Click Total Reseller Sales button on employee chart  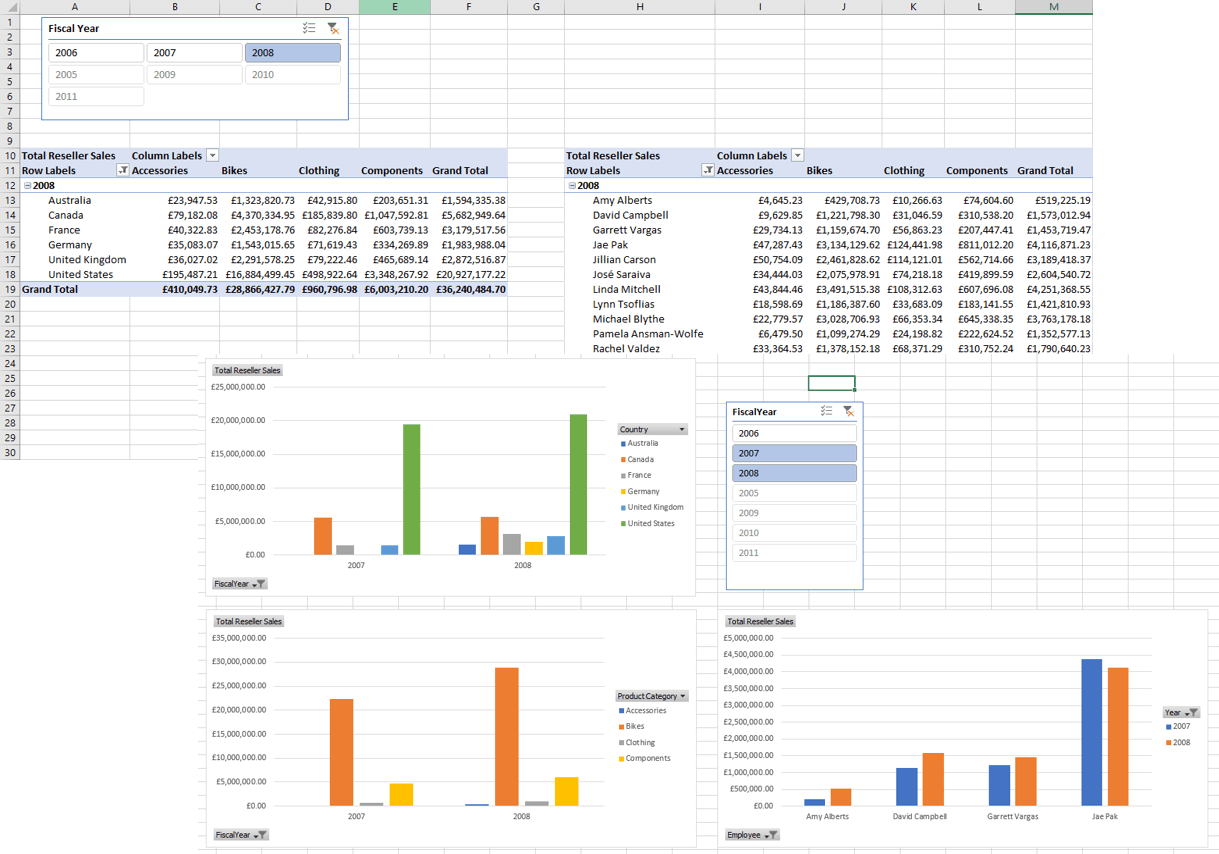click(x=760, y=621)
